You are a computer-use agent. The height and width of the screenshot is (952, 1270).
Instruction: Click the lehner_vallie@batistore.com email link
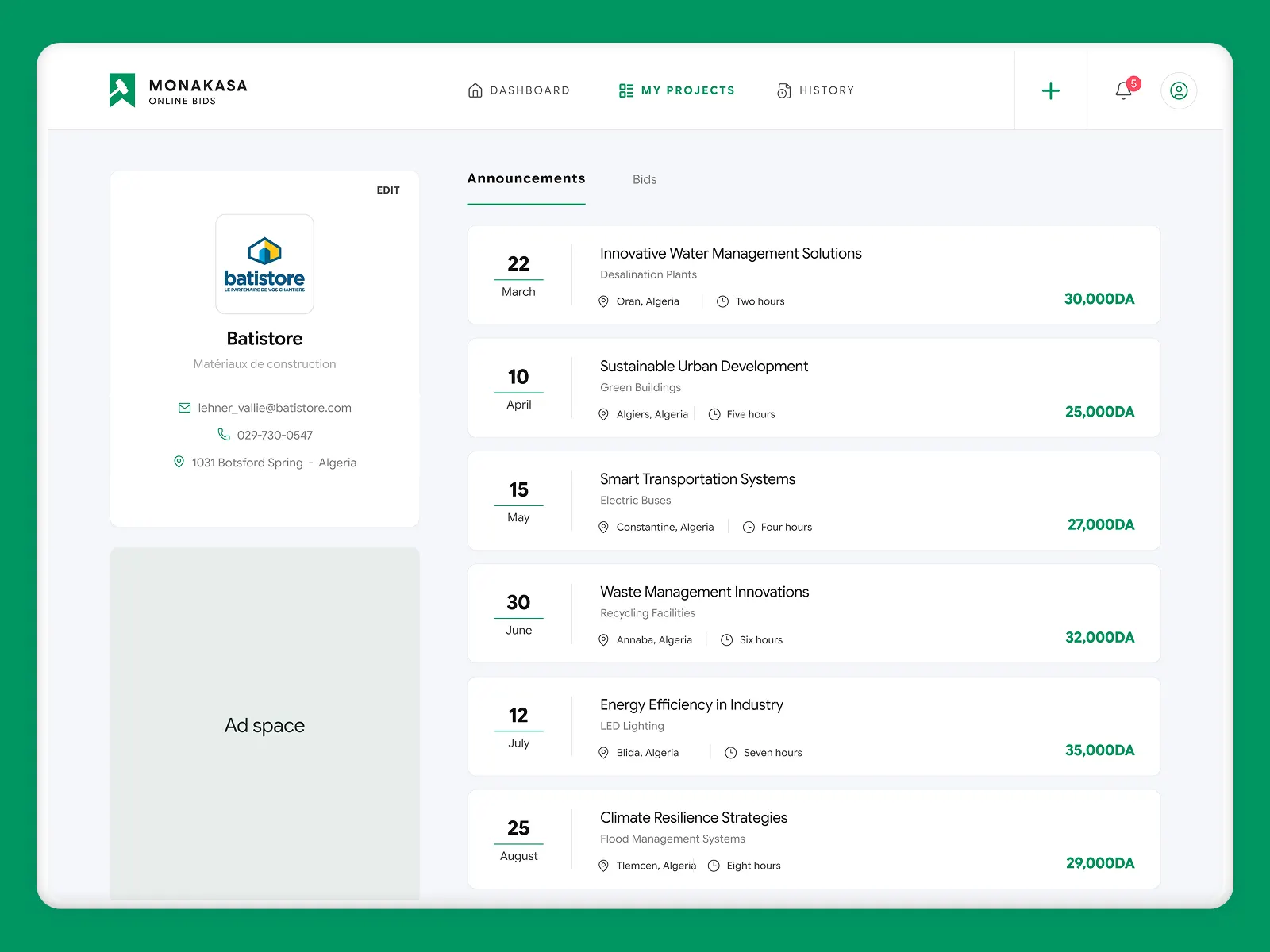(x=275, y=408)
